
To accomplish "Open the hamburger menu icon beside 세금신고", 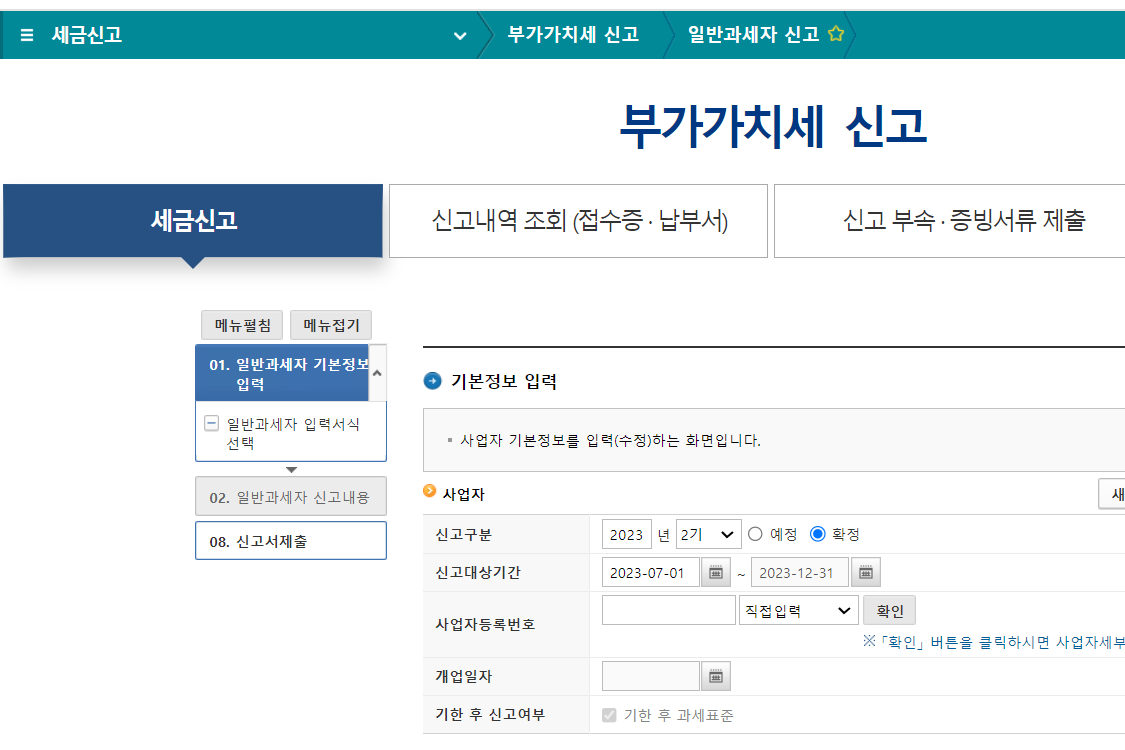I will tap(27, 34).
